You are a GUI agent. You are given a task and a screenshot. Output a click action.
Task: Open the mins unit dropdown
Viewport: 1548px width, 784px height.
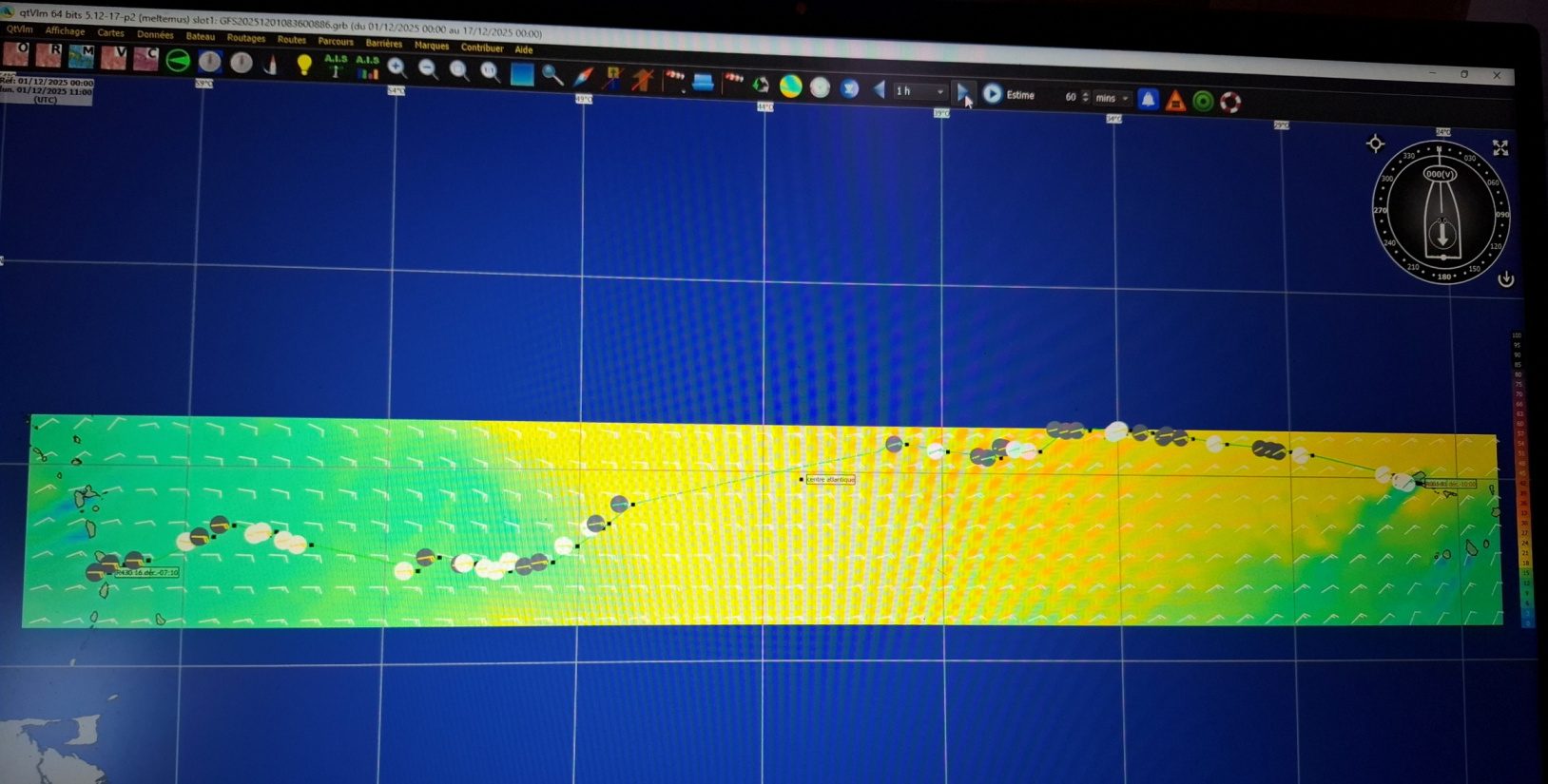click(1112, 98)
